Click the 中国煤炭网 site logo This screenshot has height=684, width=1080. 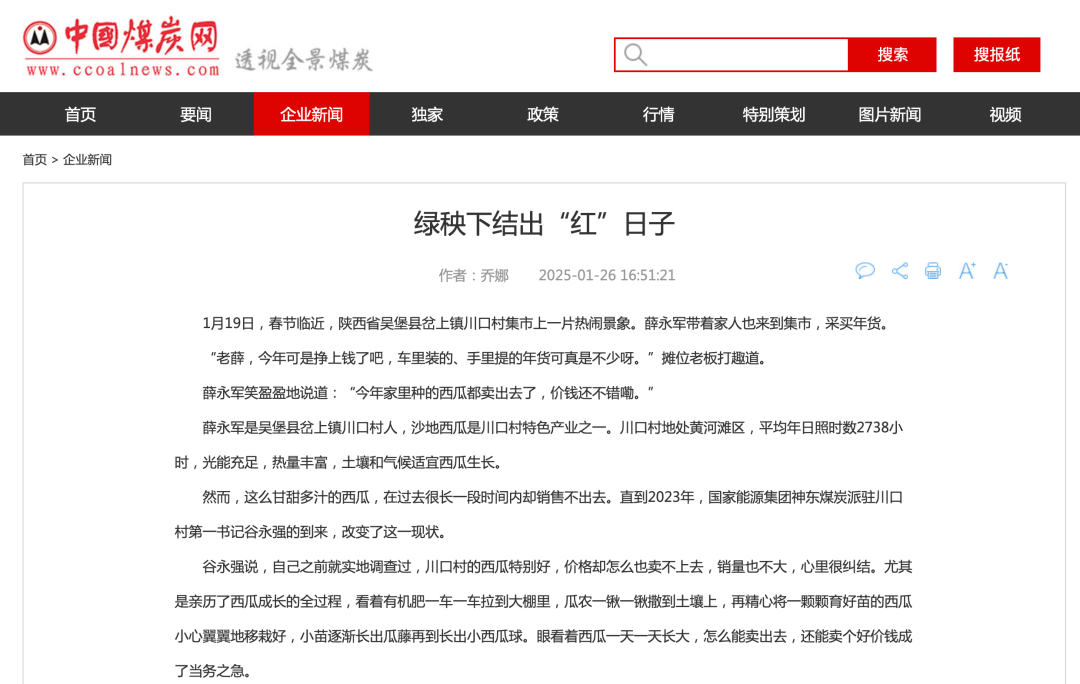point(121,48)
